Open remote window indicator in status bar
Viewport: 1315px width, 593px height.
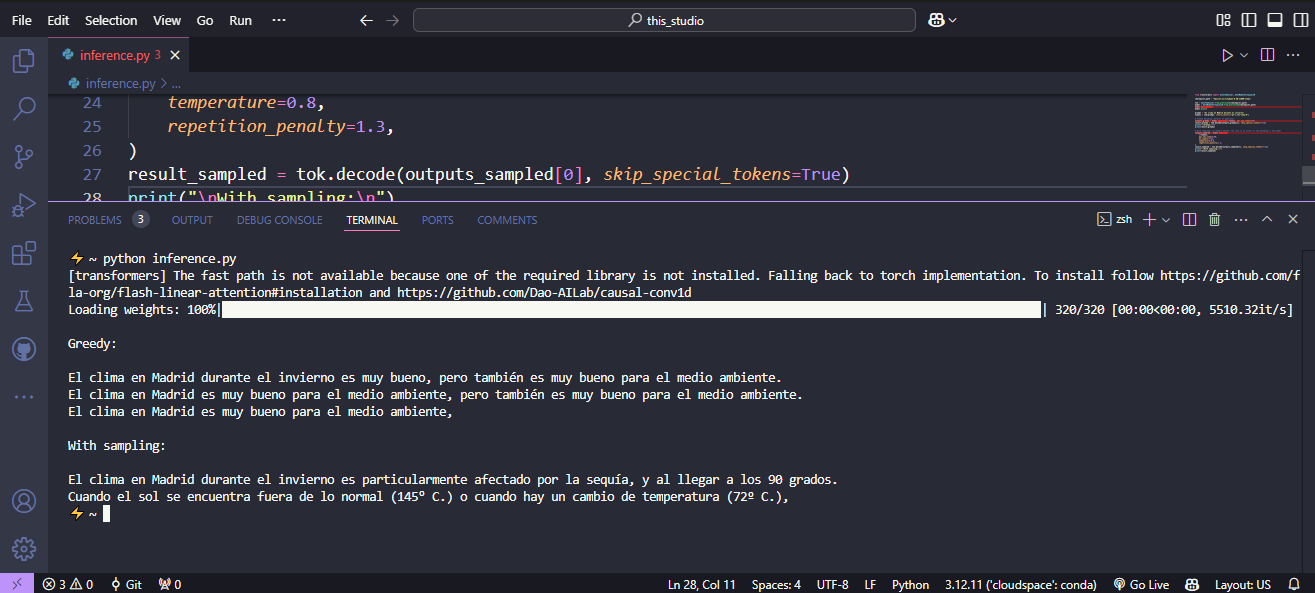pyautogui.click(x=17, y=584)
